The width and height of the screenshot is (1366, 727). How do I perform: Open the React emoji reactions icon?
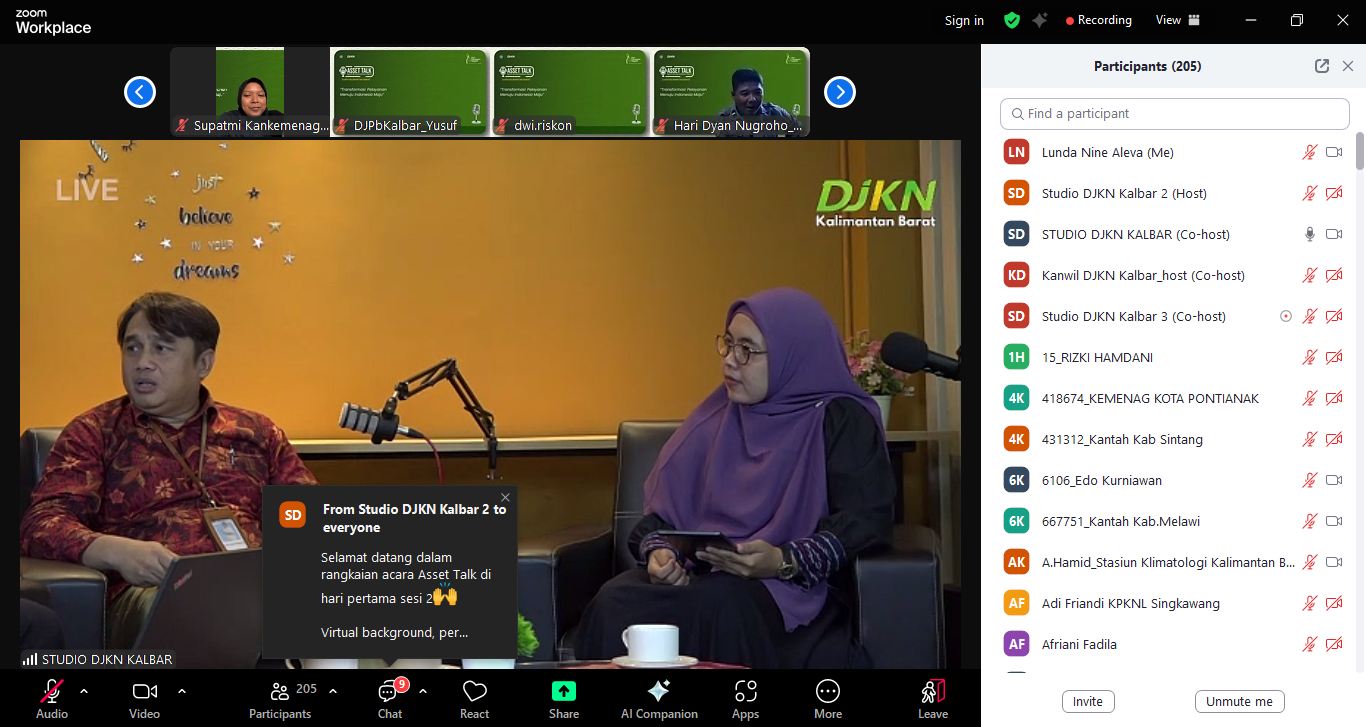[x=474, y=692]
